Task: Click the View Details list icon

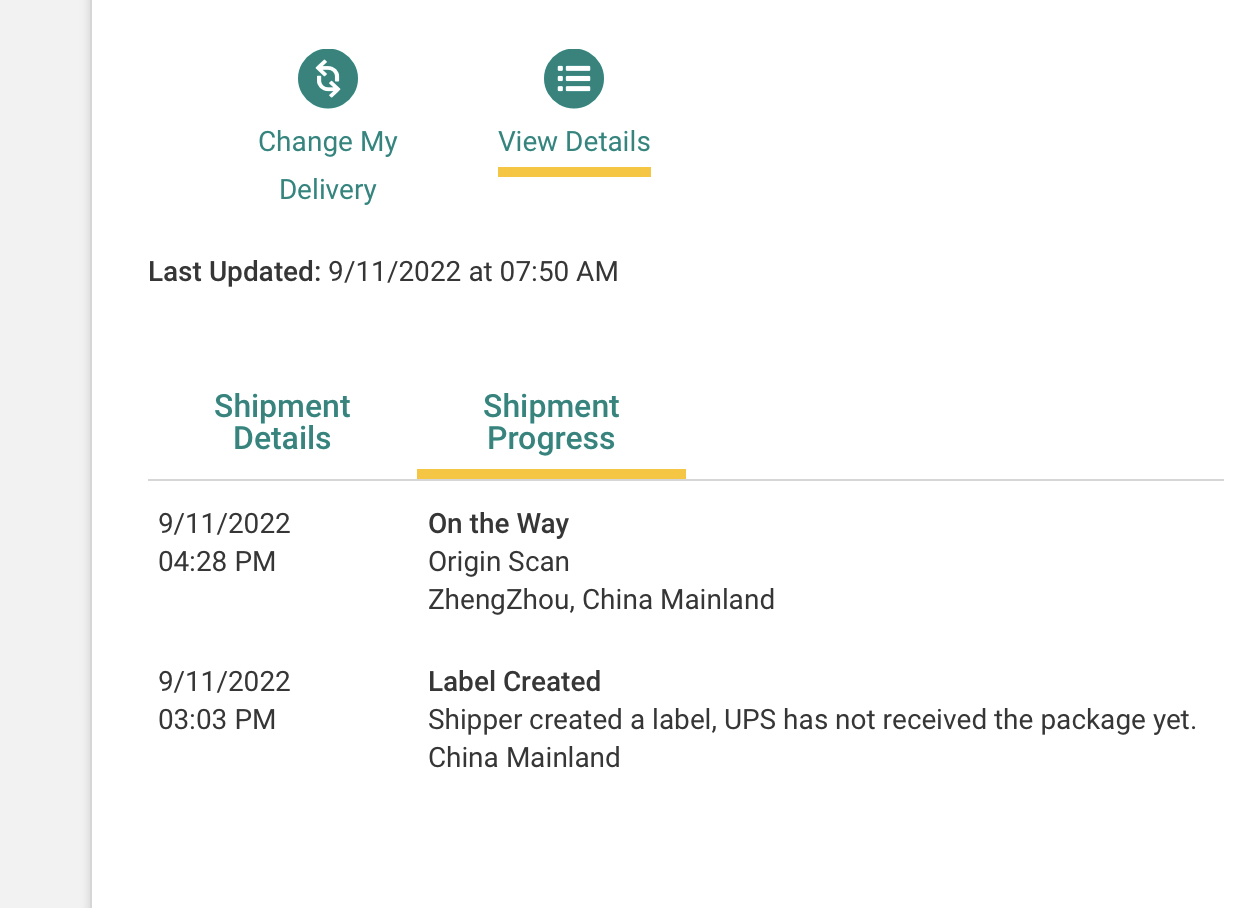Action: (x=573, y=79)
